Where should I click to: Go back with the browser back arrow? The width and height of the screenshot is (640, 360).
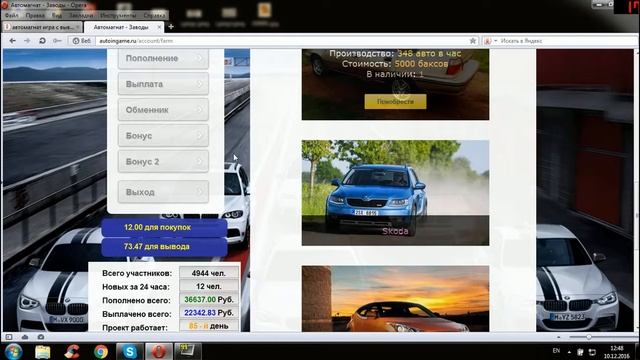(12, 41)
